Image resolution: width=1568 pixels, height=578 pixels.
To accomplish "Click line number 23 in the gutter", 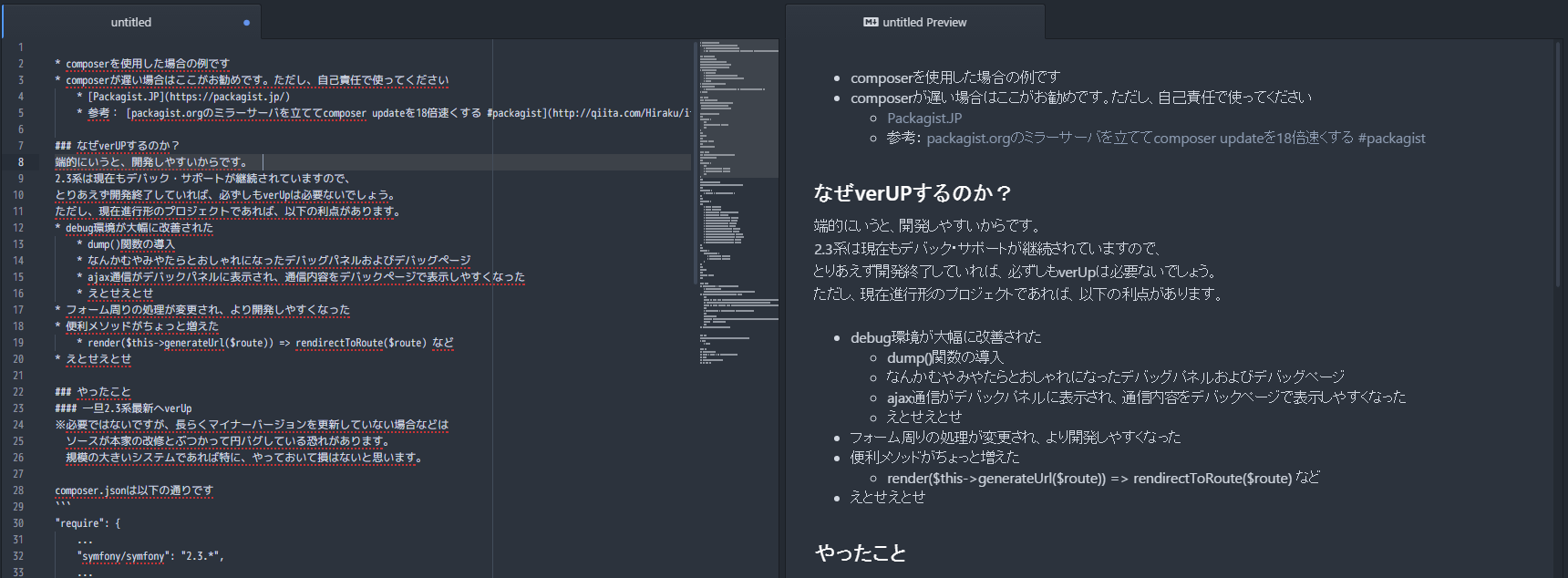I will [18, 408].
